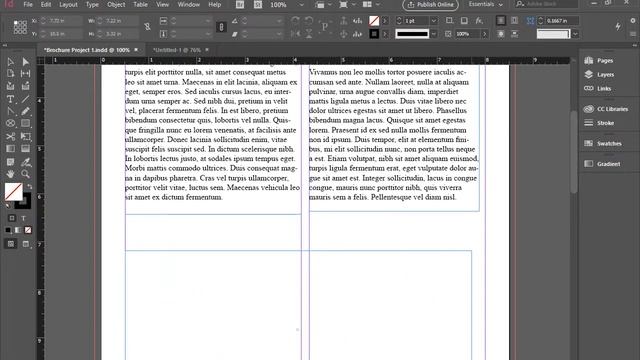Select the Pen tool
The height and width of the screenshot is (360, 640).
click(x=10, y=111)
